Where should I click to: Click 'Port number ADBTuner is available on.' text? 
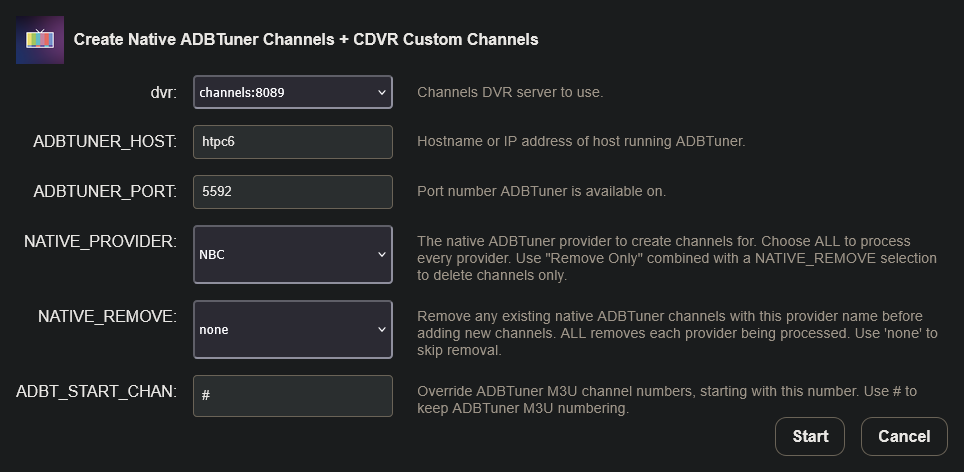(542, 191)
